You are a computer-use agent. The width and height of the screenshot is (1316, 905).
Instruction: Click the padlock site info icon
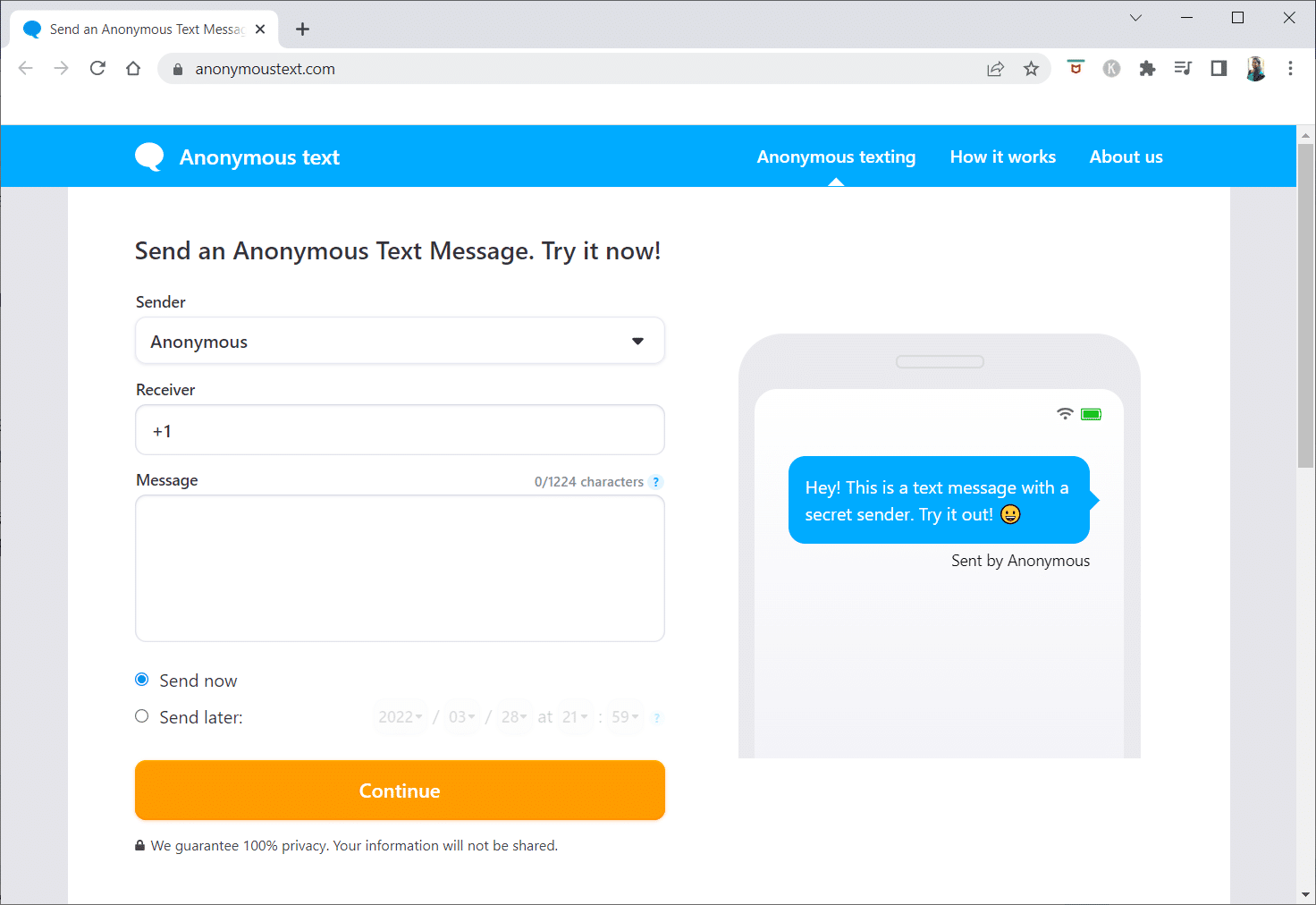tap(177, 69)
